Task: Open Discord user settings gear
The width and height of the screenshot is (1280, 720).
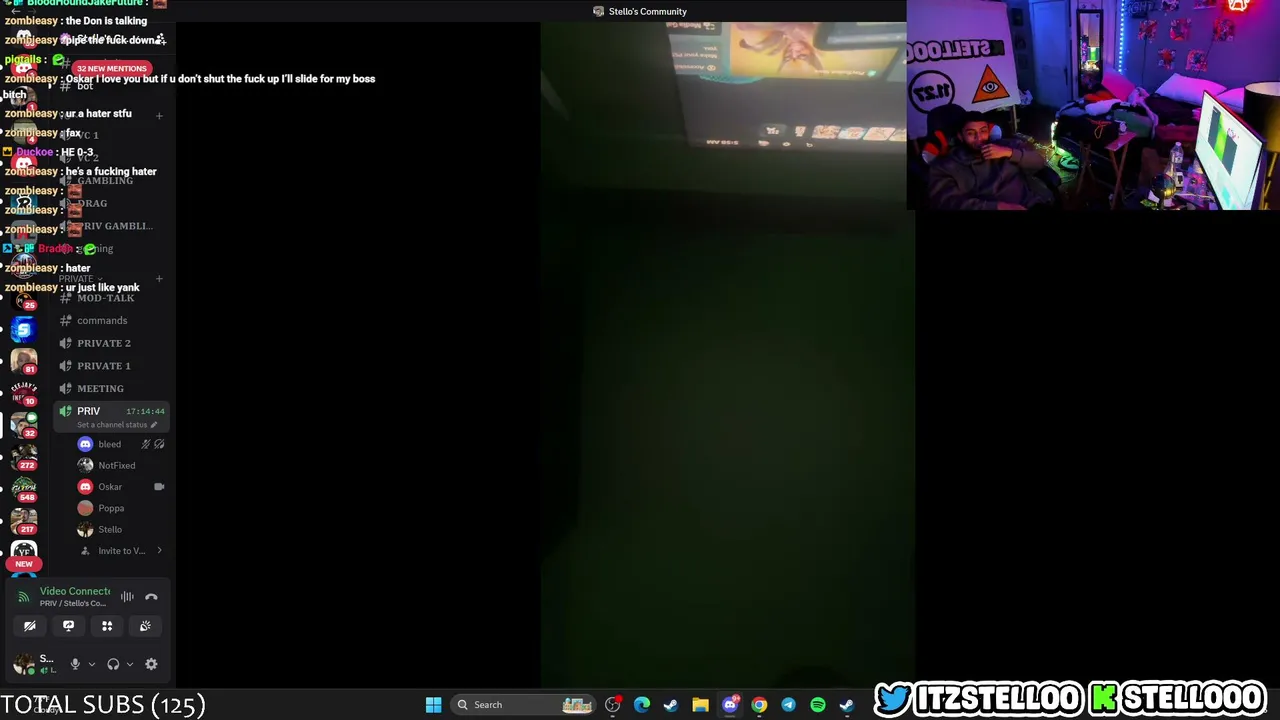Action: (151, 664)
